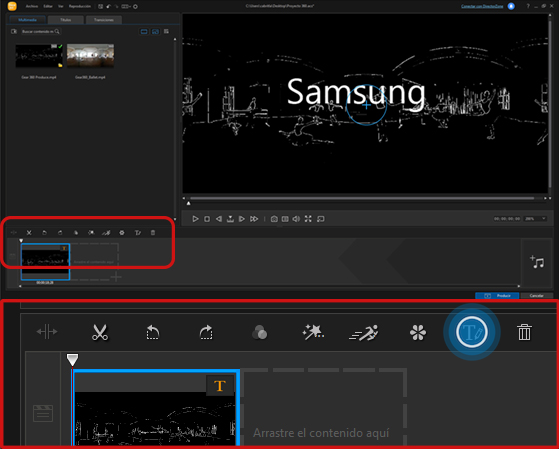
Task: Open the Reproducción menu
Action: pos(80,6)
